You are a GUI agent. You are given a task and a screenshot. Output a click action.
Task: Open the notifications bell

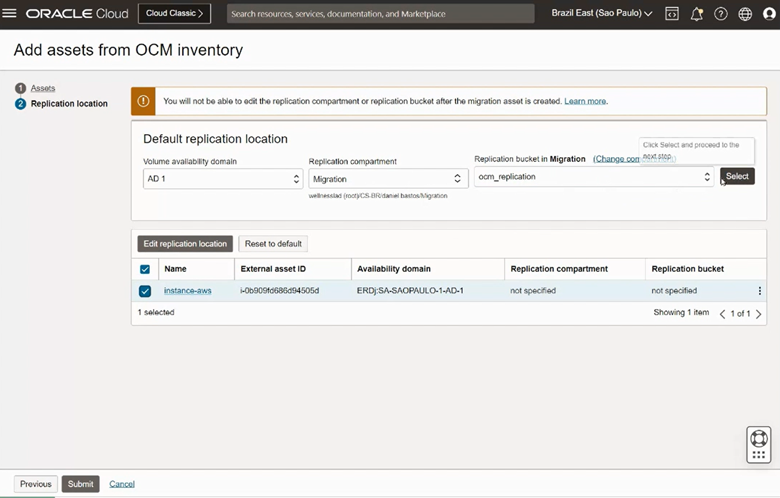[x=697, y=14]
